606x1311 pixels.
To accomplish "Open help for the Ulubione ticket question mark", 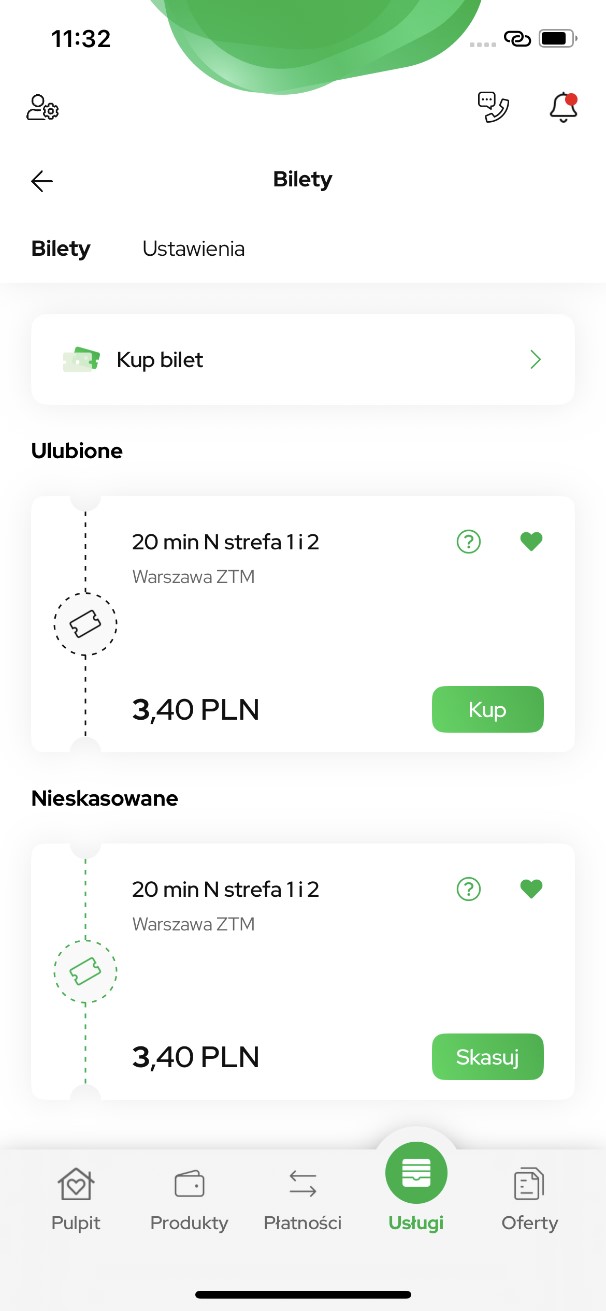I will 468,541.
